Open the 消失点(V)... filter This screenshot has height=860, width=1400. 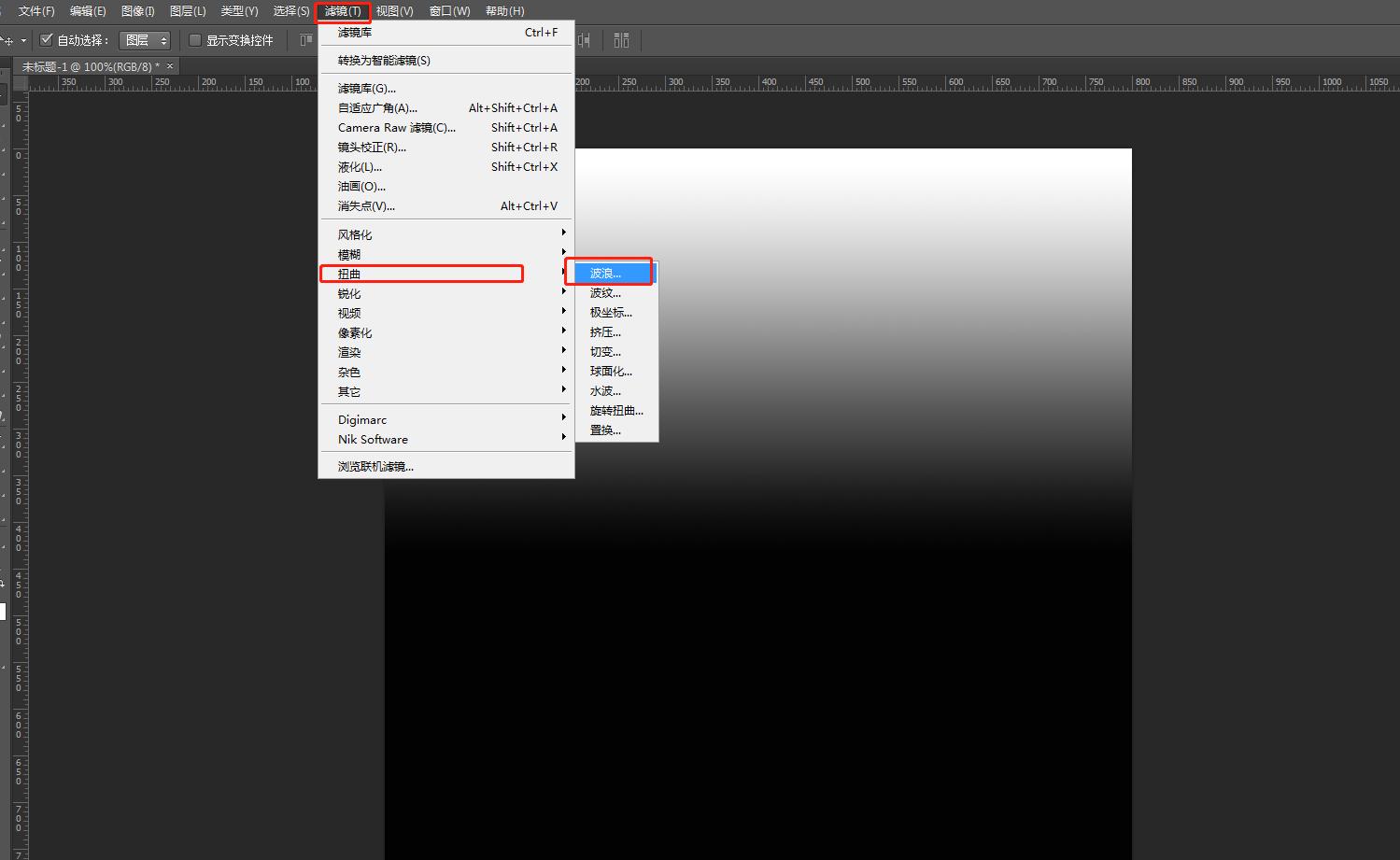(446, 206)
